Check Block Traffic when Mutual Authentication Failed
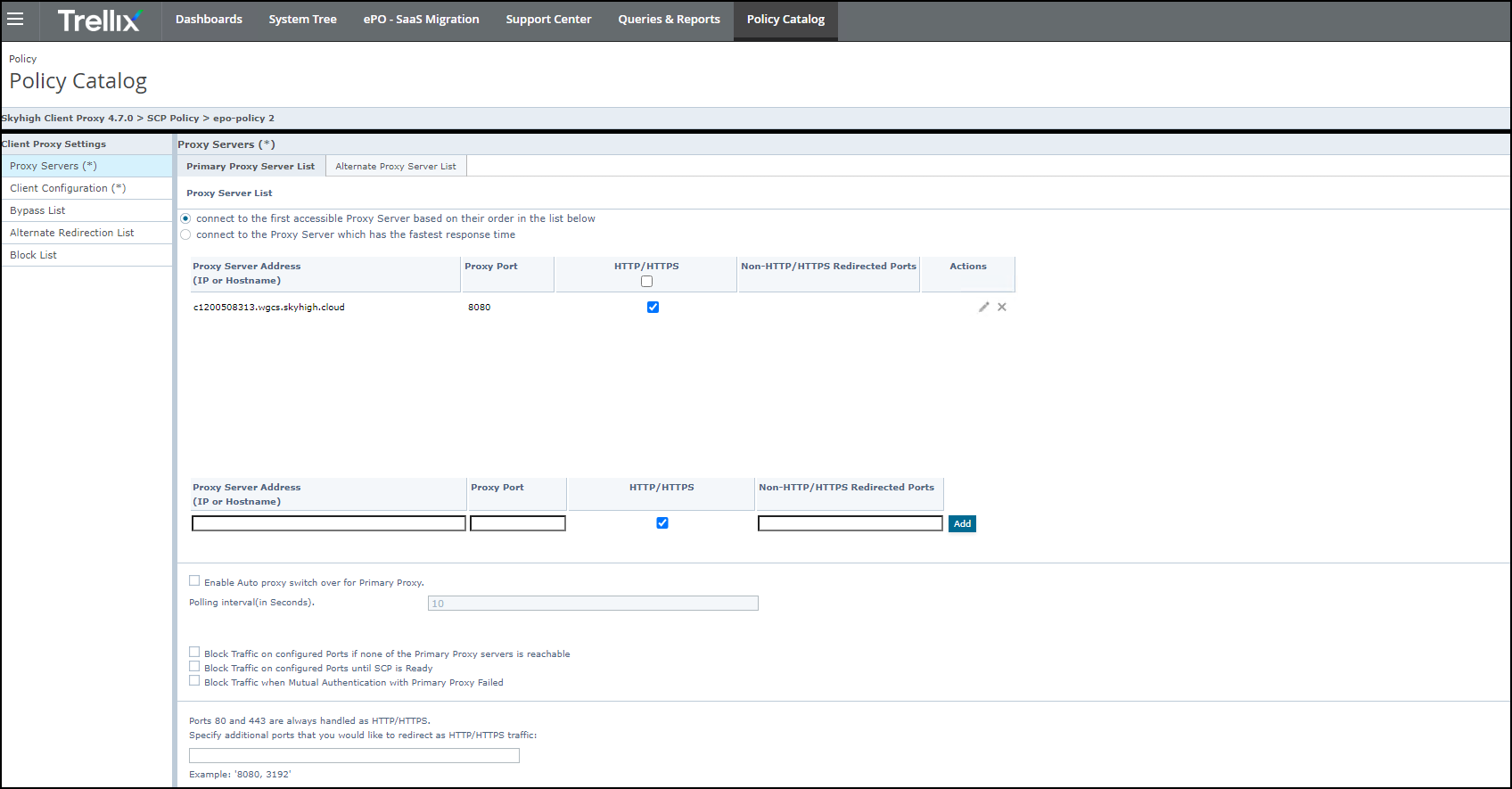 pyautogui.click(x=194, y=681)
